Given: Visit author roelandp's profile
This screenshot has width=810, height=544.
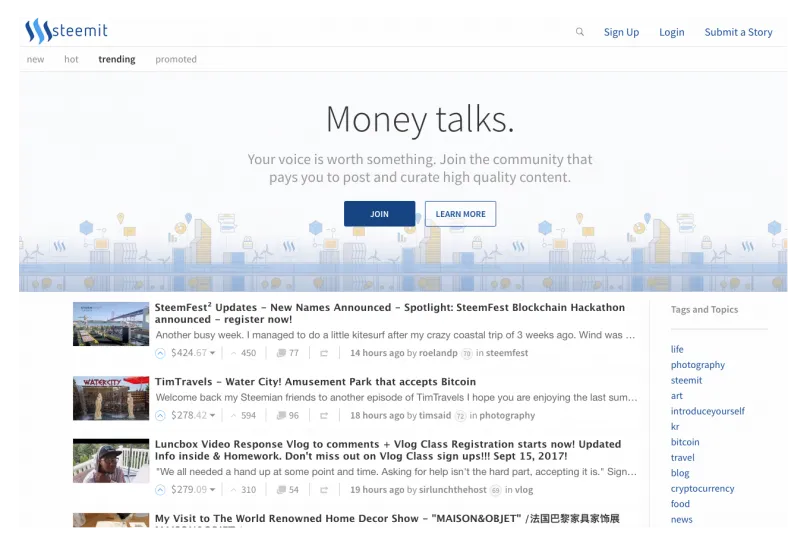Looking at the screenshot, I should [438, 353].
